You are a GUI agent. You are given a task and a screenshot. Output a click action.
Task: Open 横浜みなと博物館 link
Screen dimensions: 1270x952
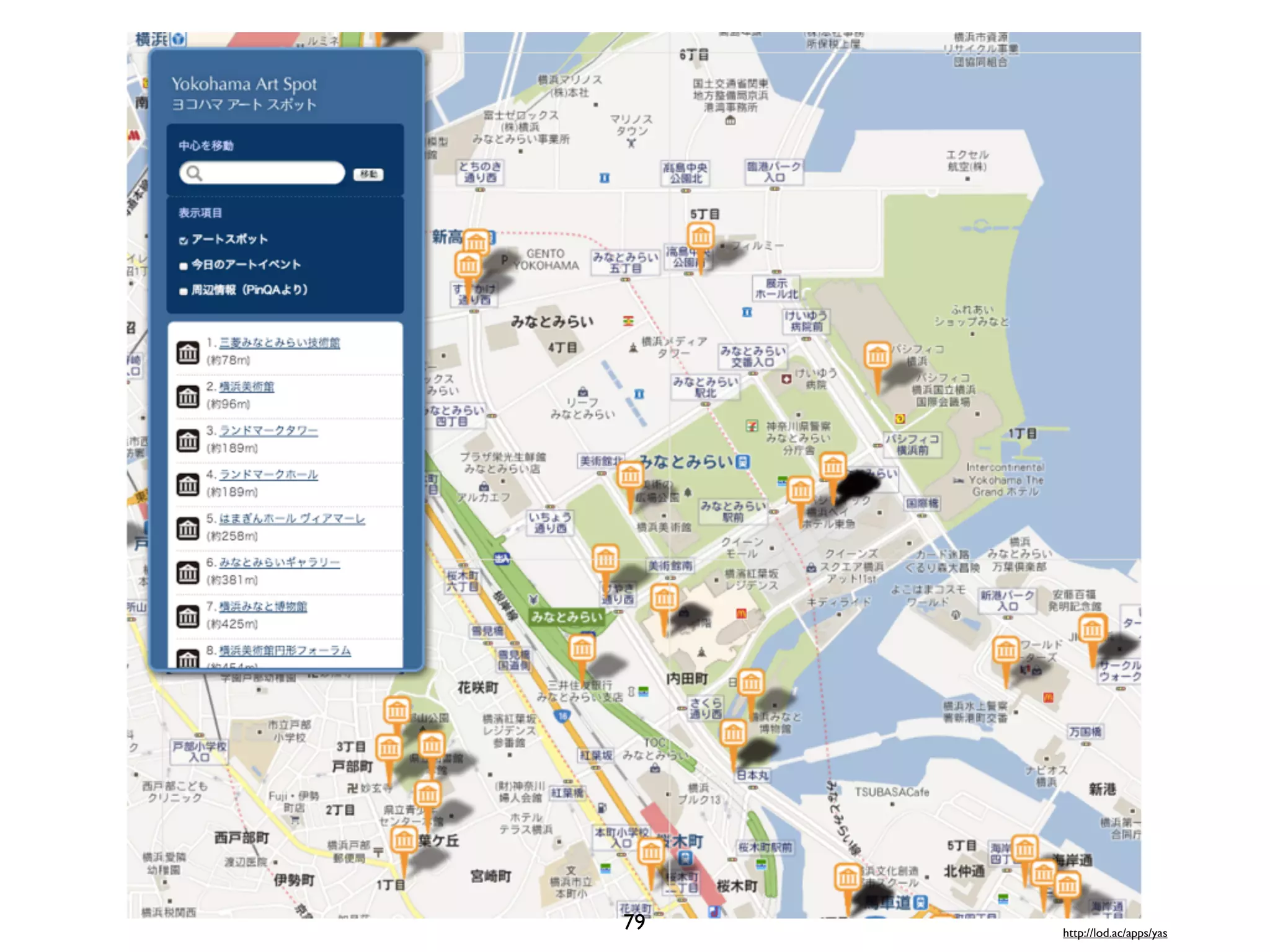coord(263,607)
